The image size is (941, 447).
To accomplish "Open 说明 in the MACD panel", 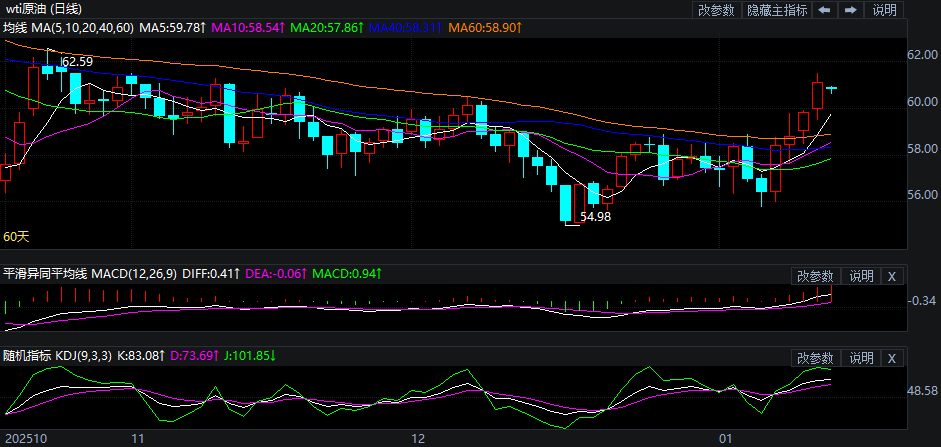I will pyautogui.click(x=861, y=276).
